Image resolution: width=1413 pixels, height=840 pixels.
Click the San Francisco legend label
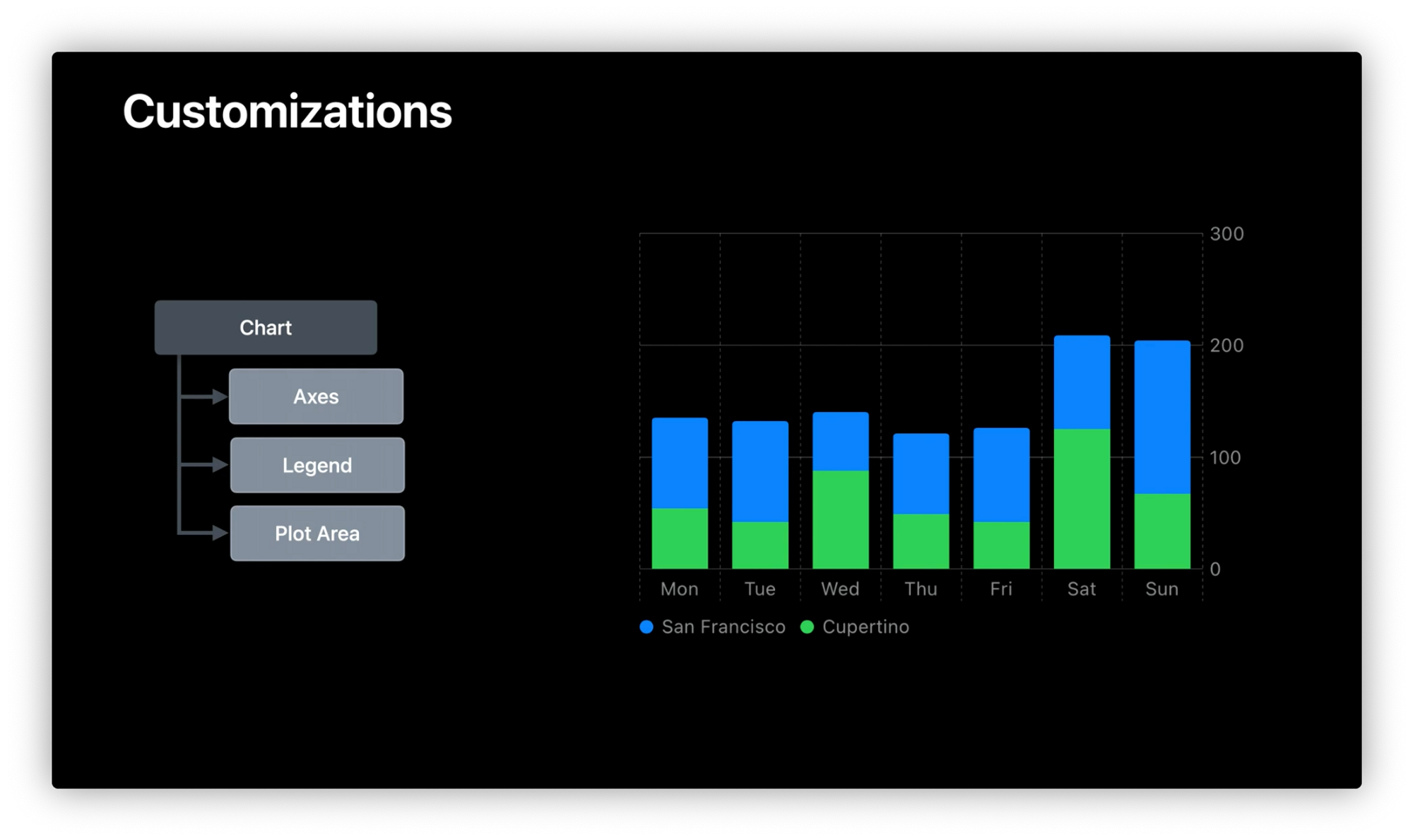(x=723, y=627)
